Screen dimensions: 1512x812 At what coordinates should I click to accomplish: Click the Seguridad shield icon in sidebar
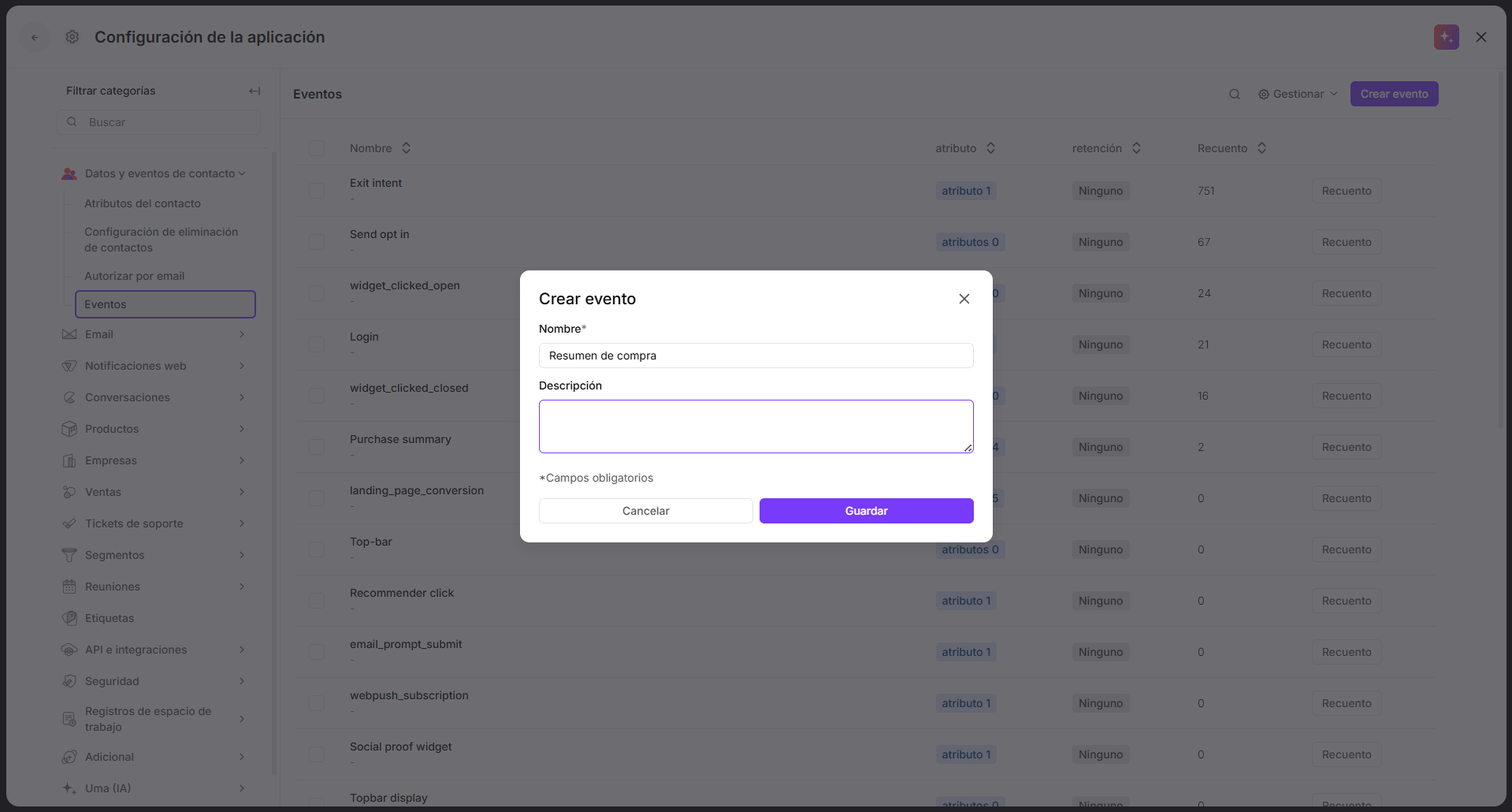point(69,681)
